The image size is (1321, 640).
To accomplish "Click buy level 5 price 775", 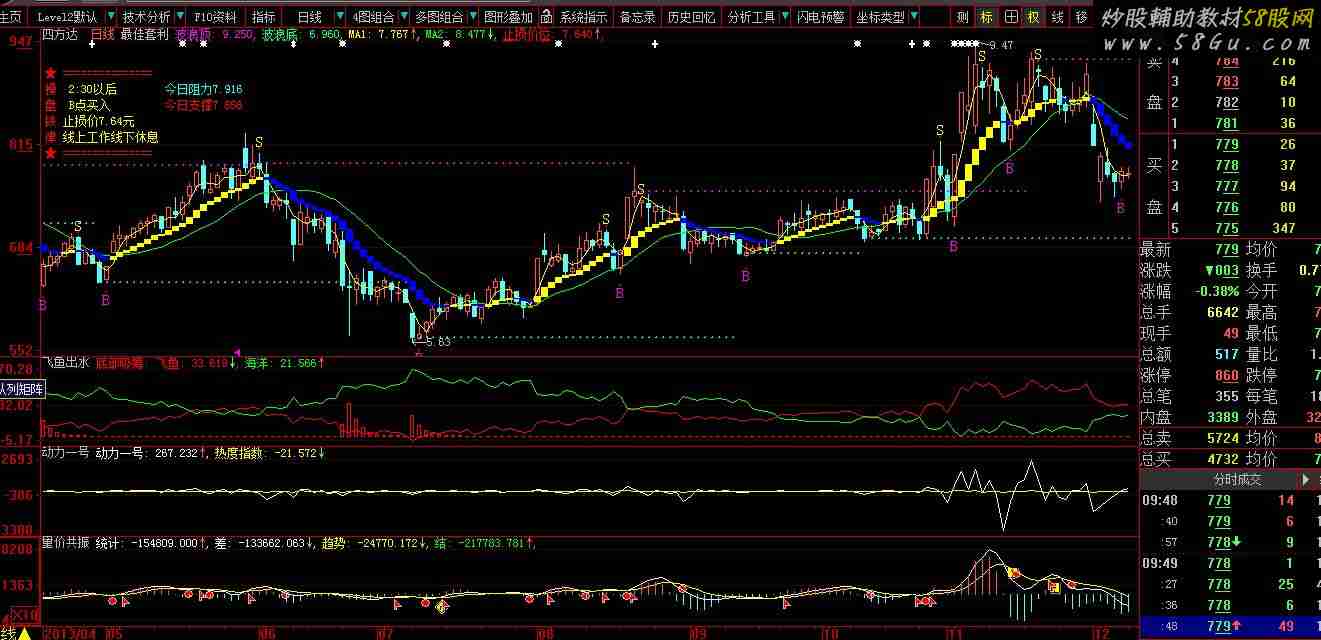I will 1226,228.
